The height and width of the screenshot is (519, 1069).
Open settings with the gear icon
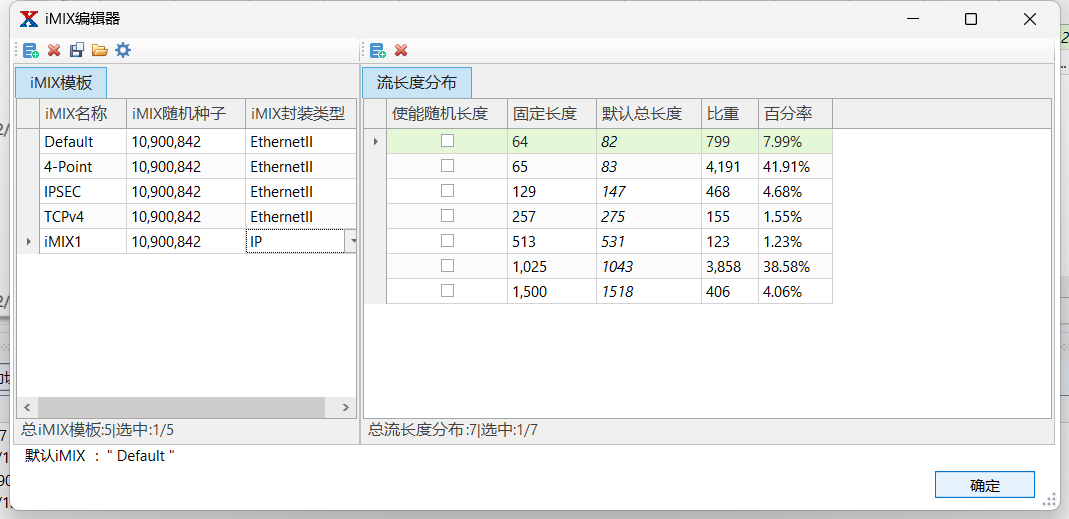coord(123,50)
